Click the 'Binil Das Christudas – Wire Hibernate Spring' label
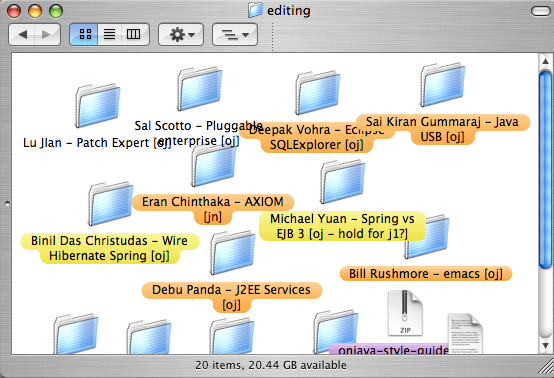Image resolution: width=554 pixels, height=378 pixels. 110,248
